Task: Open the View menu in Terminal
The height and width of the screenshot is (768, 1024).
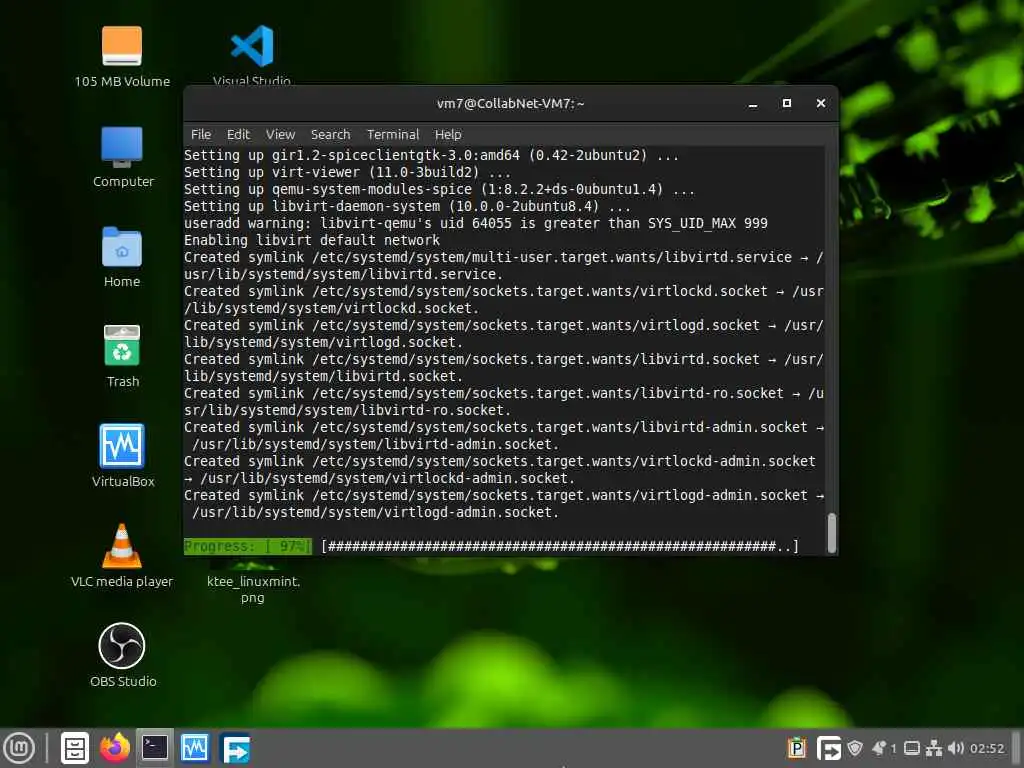Action: coord(280,135)
